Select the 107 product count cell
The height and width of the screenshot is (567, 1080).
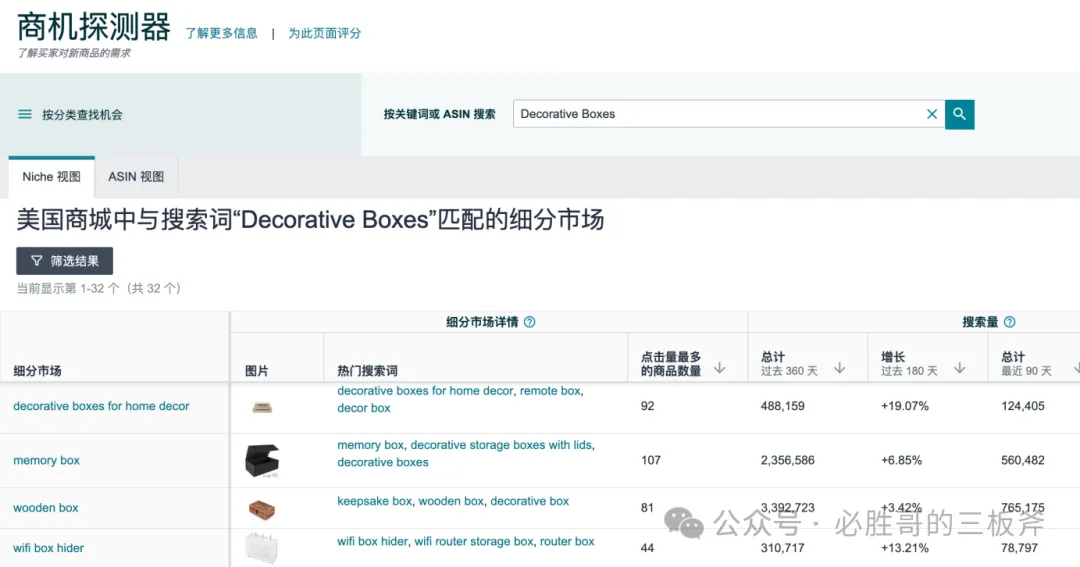651,460
